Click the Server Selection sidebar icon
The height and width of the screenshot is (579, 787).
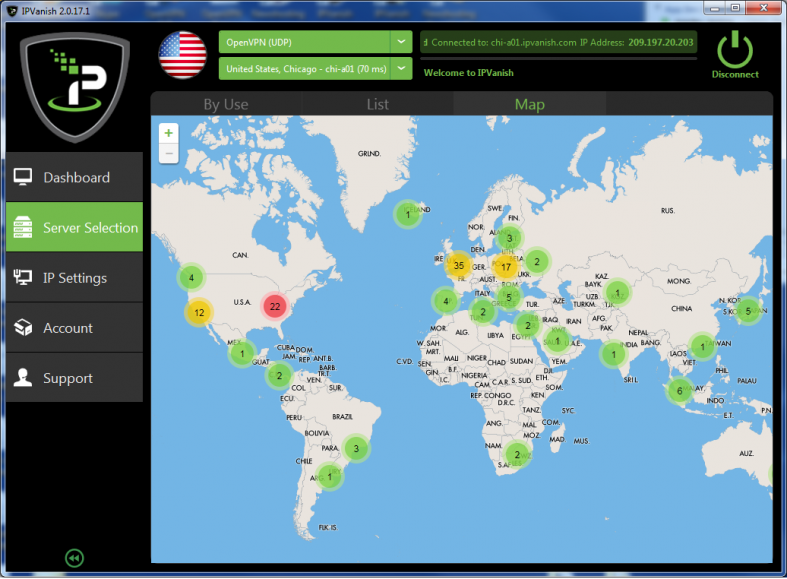click(23, 228)
